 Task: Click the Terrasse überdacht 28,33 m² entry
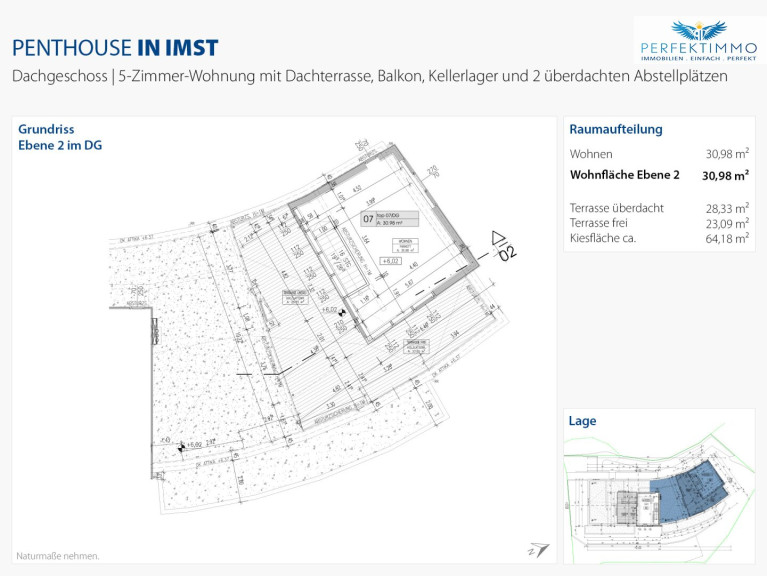pos(659,208)
